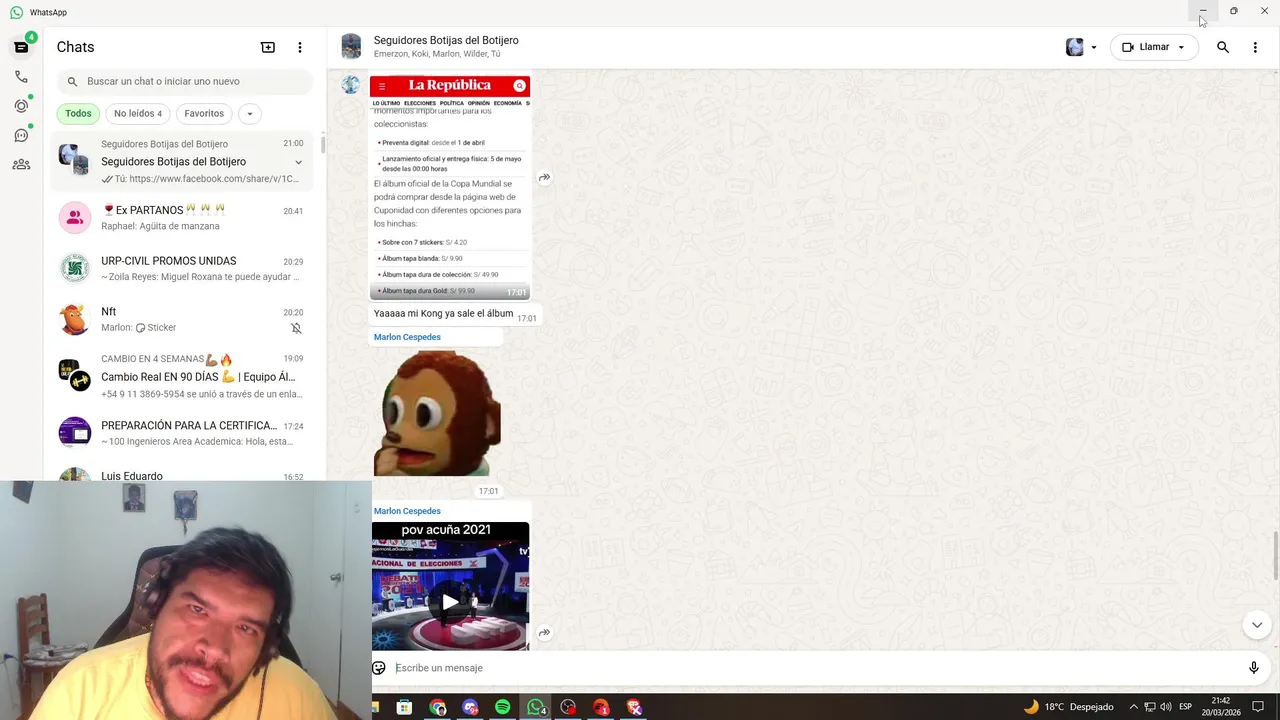Open the volume control in the system tray

tap(1166, 707)
